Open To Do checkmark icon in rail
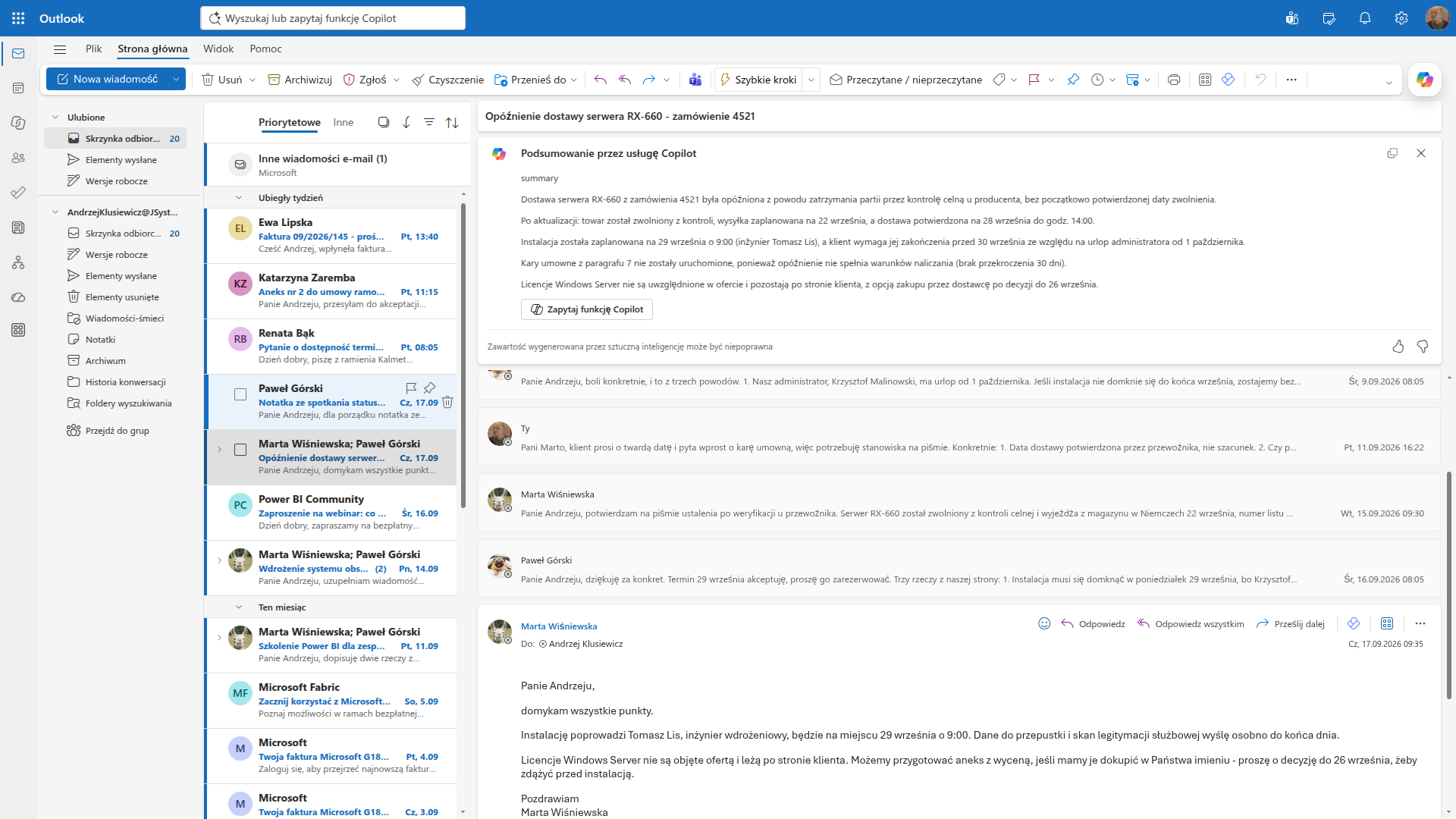This screenshot has width=1456, height=819. [18, 193]
